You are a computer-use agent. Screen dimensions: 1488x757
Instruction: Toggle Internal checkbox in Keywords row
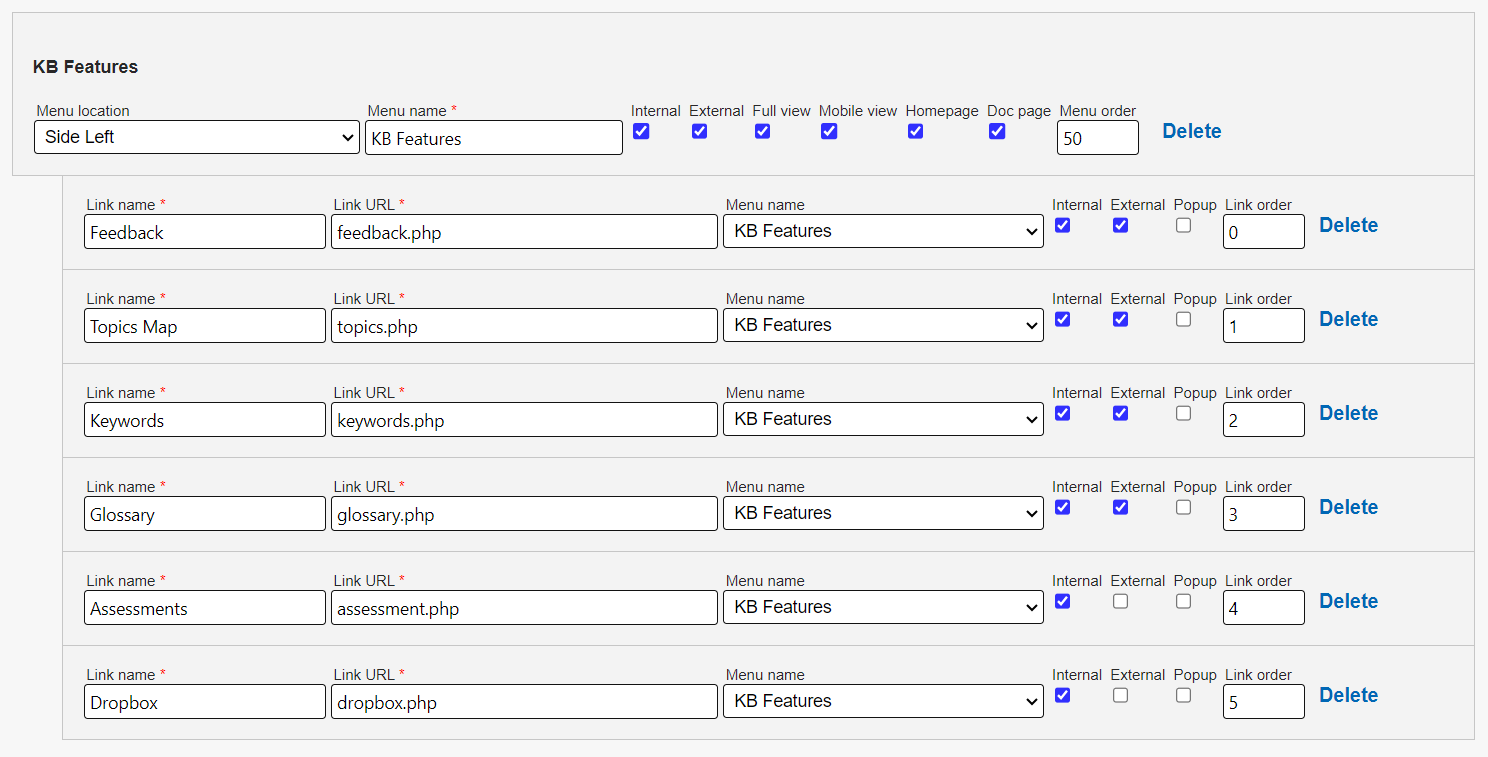[x=1062, y=413]
